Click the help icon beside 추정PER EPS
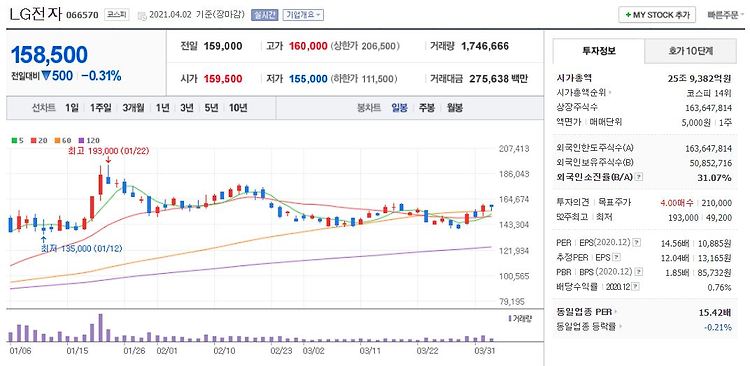Screen dimensions: 750x366 point(617,258)
